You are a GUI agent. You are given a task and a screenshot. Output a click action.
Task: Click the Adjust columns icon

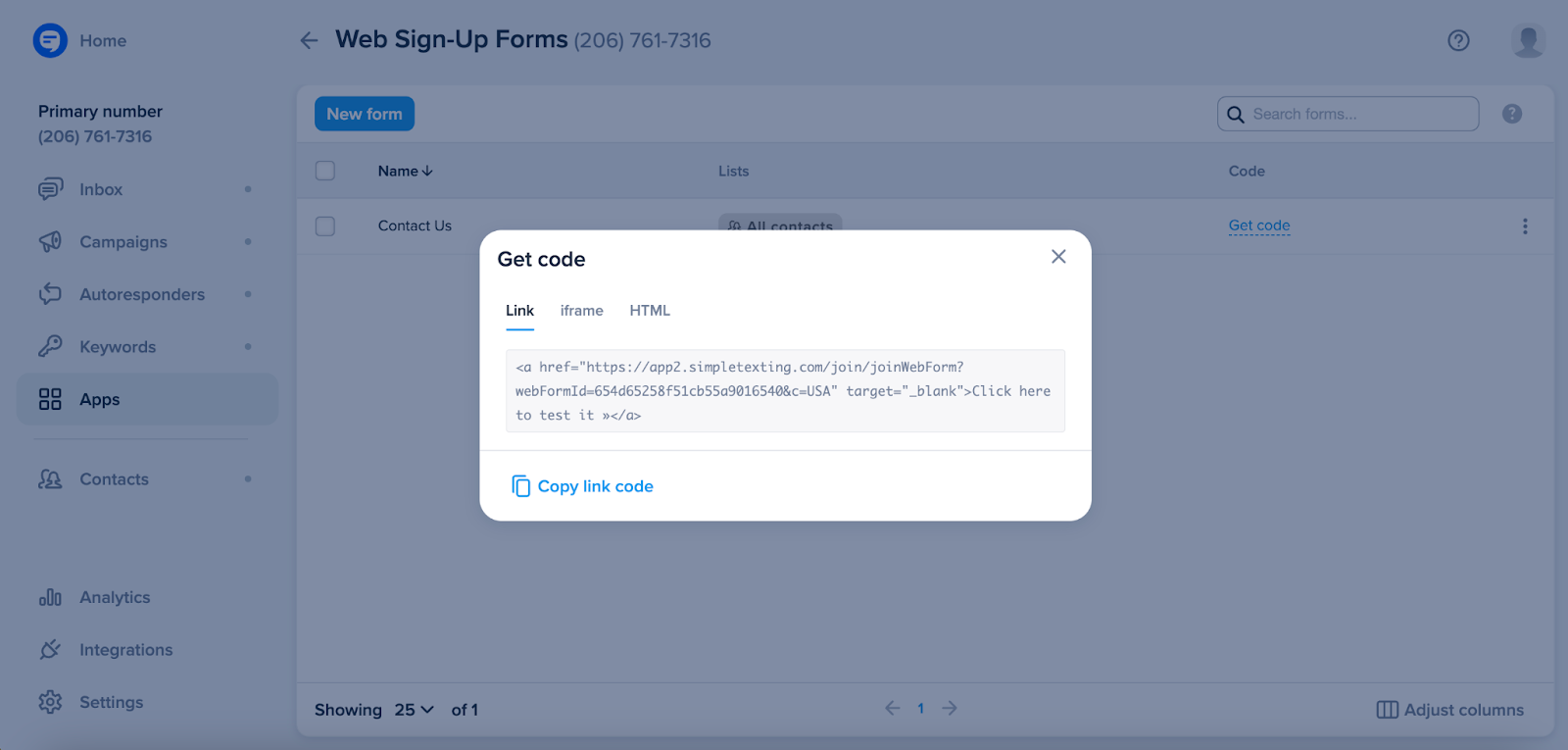(1387, 710)
